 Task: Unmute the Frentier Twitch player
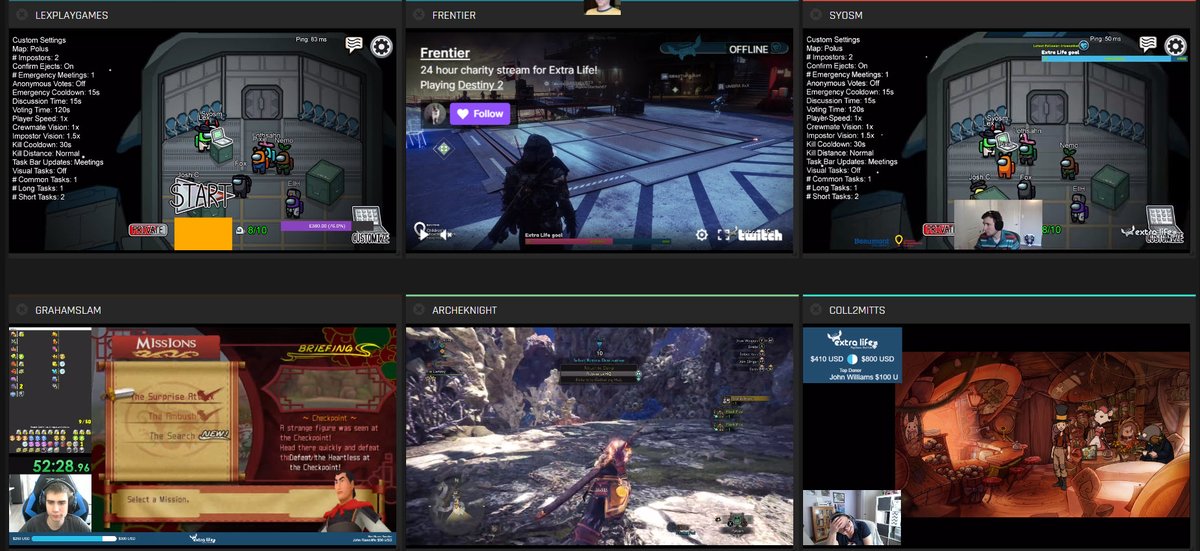click(446, 234)
